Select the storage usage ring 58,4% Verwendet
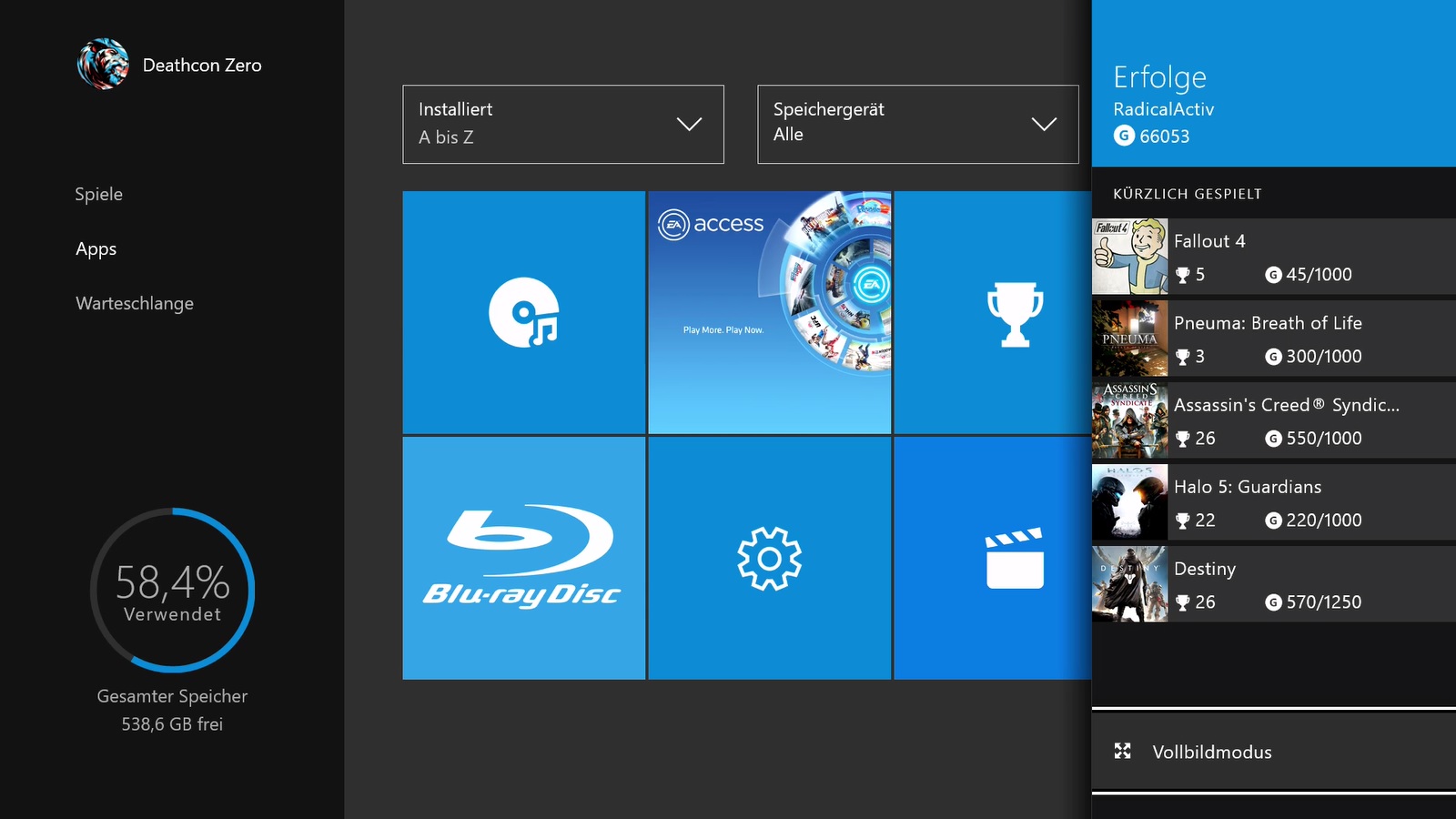This screenshot has width=1456, height=819. (x=172, y=591)
